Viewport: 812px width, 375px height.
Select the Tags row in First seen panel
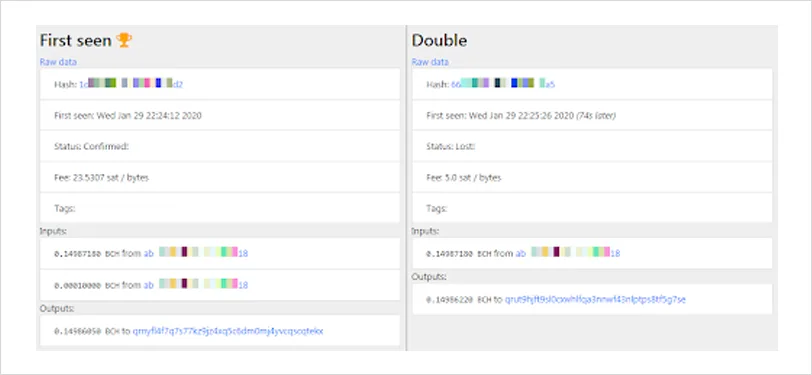(220, 208)
